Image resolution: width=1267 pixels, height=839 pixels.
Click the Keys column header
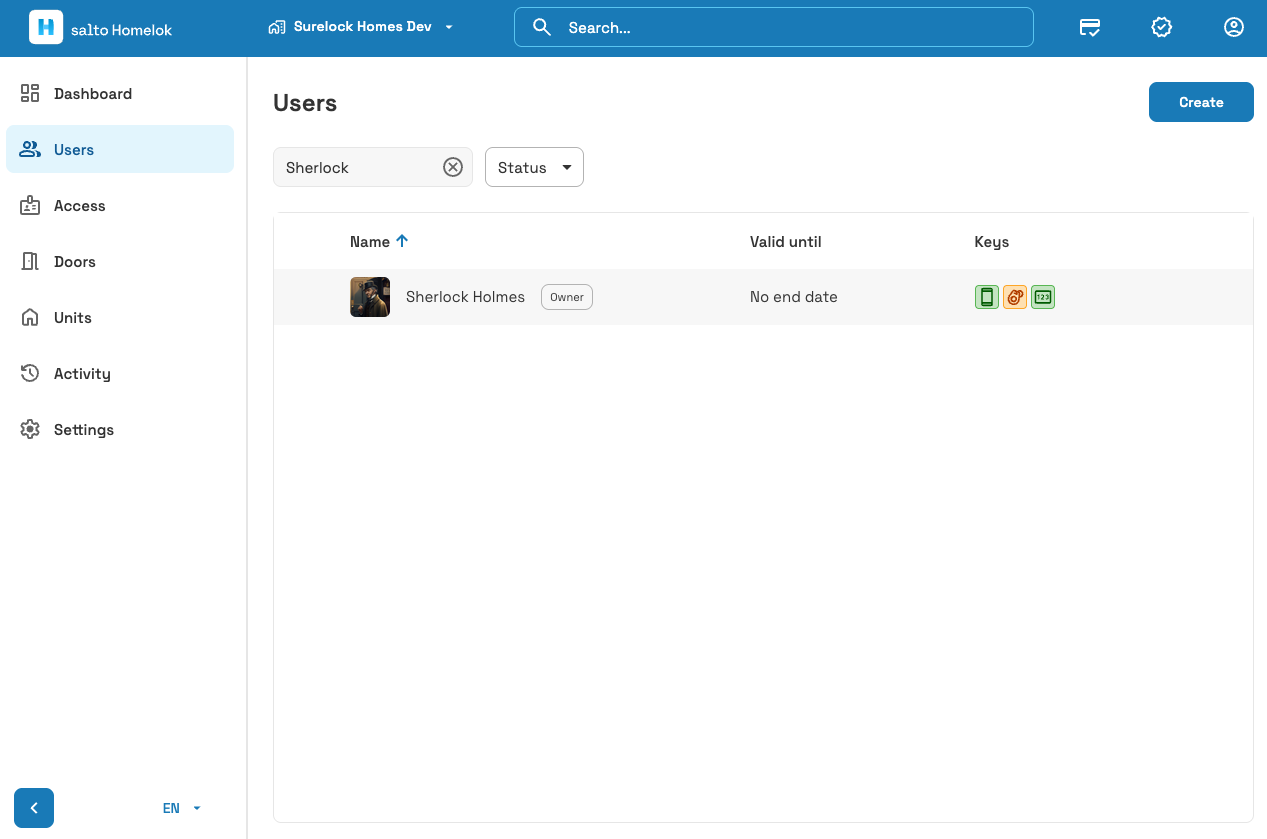[992, 242]
